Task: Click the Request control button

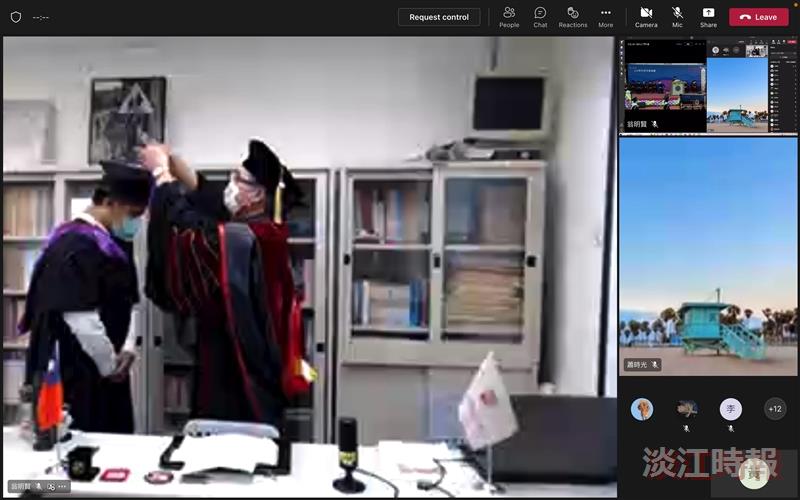Action: click(439, 17)
